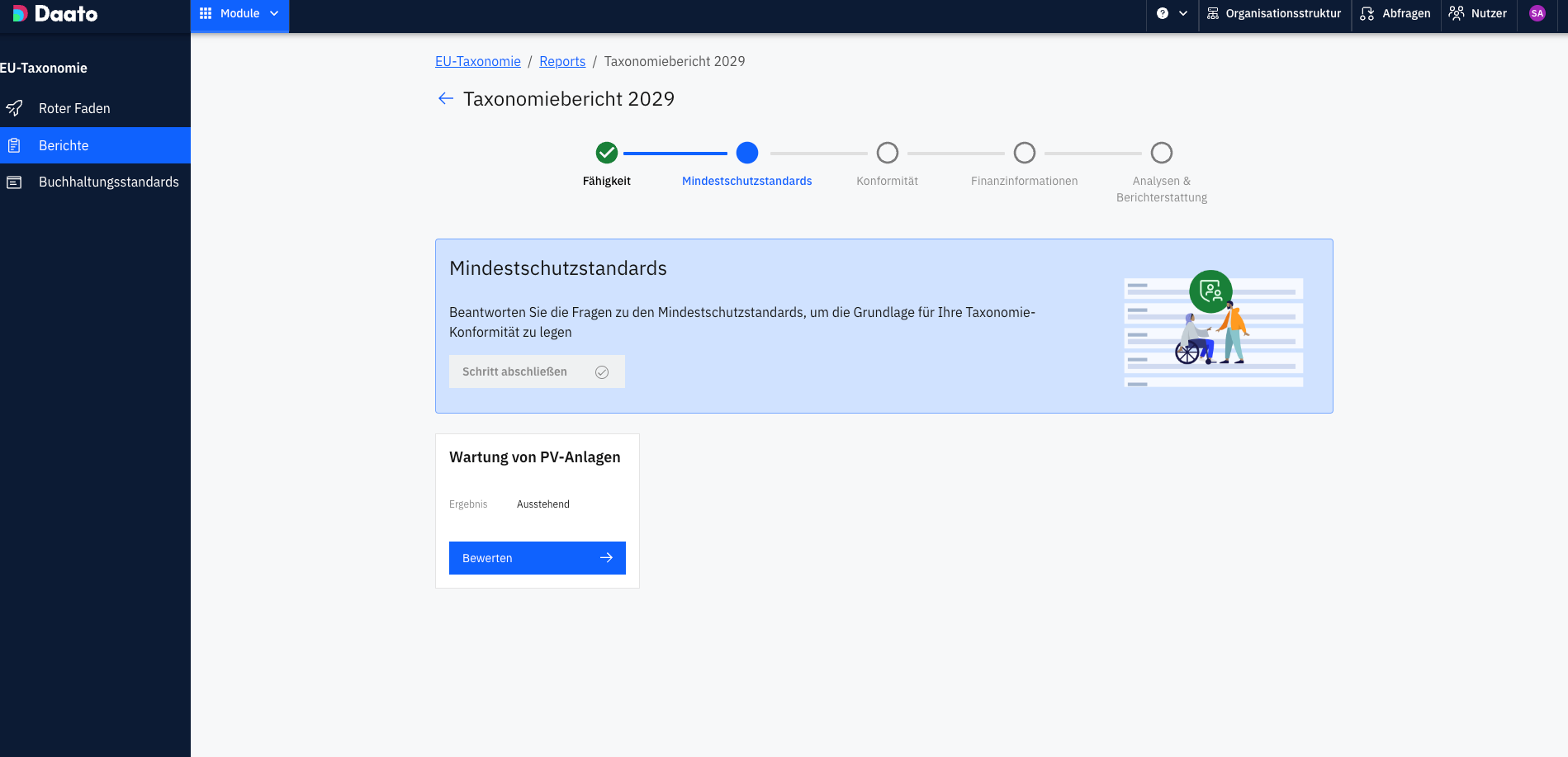Viewport: 1568px width, 757px height.
Task: Open Abfragen in the top bar
Action: tap(1395, 13)
